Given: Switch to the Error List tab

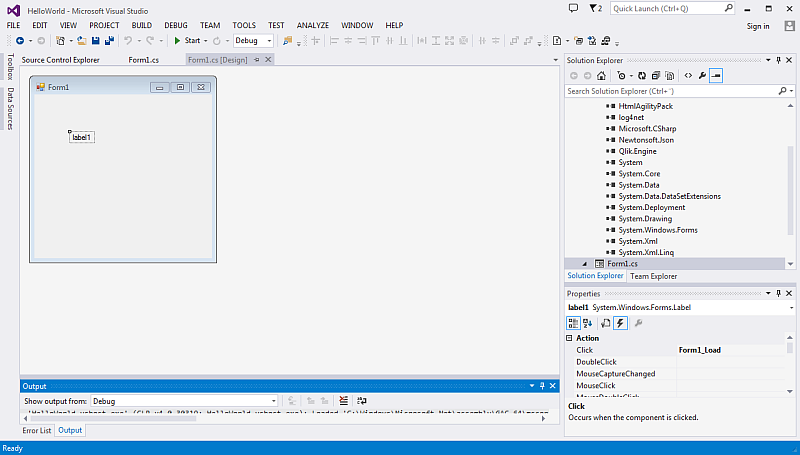Looking at the screenshot, I should [x=37, y=430].
